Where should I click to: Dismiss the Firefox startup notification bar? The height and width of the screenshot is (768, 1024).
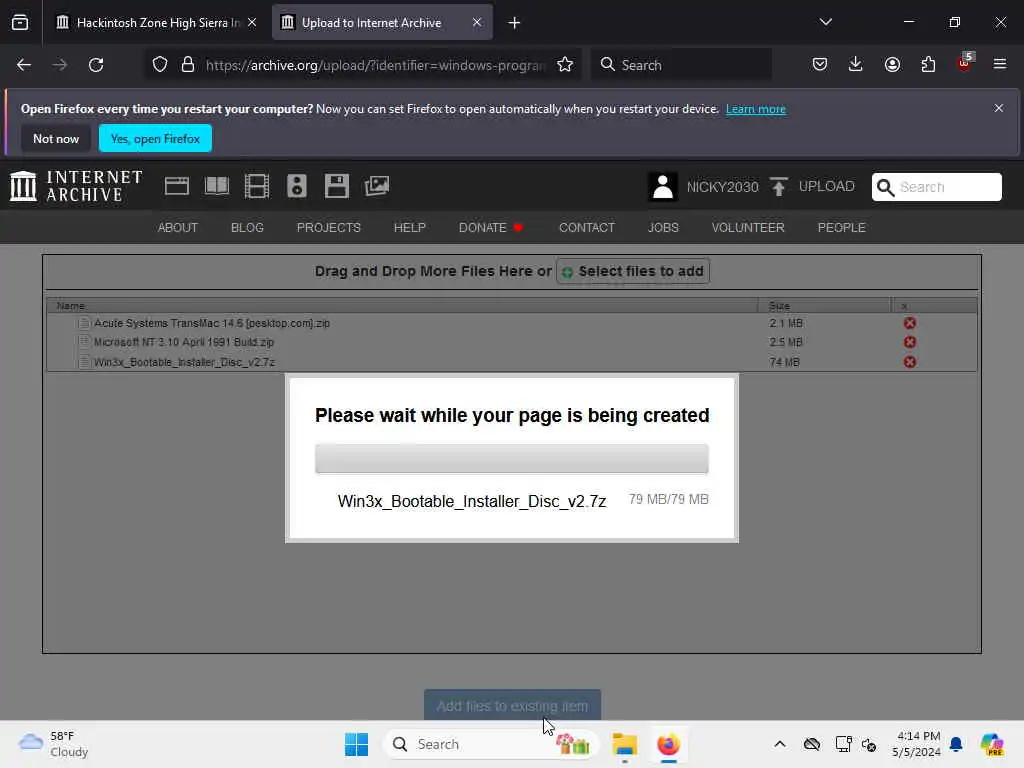[x=999, y=108]
